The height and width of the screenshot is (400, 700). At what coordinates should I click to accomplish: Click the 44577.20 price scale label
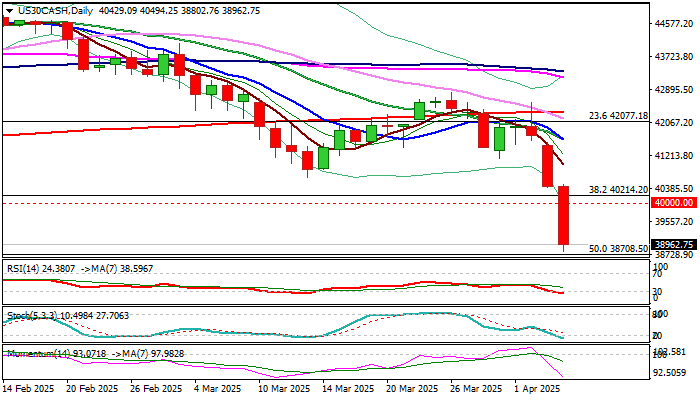pyautogui.click(x=675, y=23)
